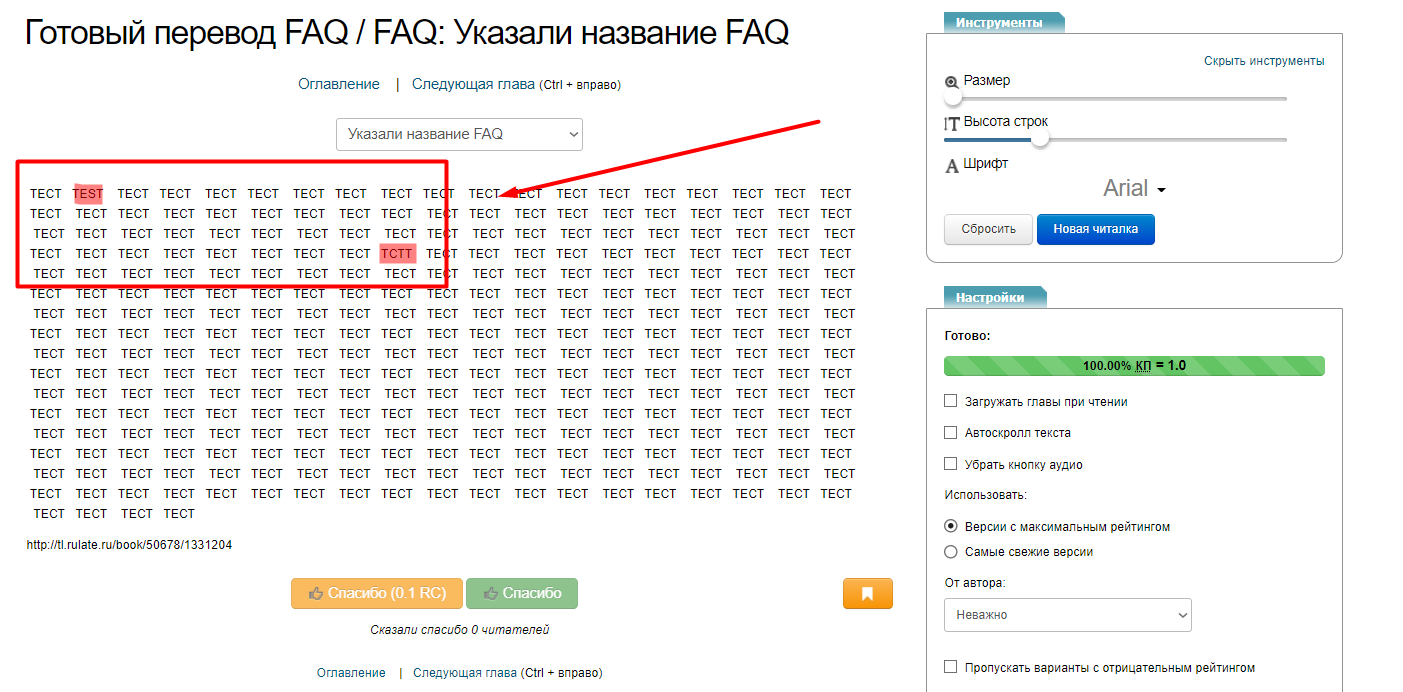
Task: Click the highlighted word TEST in text
Action: pos(88,193)
